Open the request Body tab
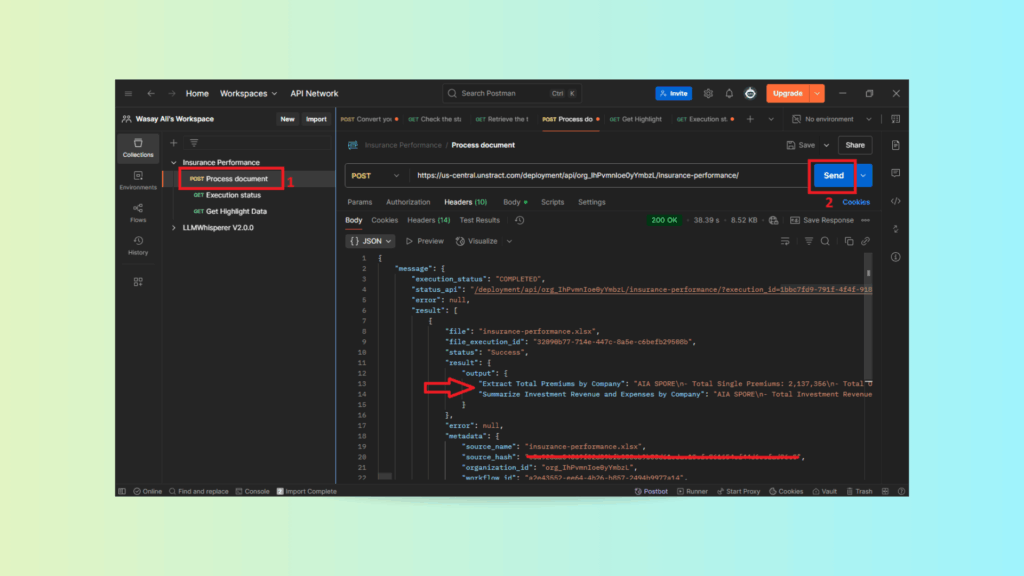This screenshot has height=576, width=1024. click(x=515, y=202)
